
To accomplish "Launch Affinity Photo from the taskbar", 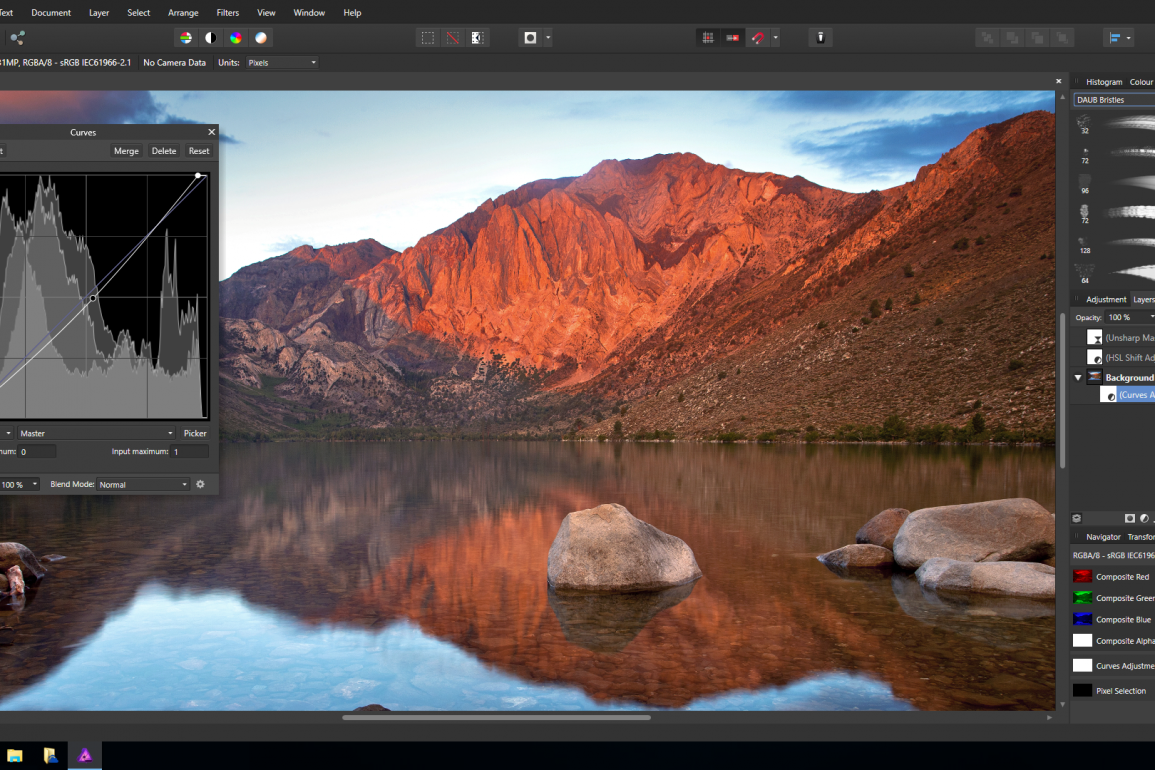I will (84, 756).
